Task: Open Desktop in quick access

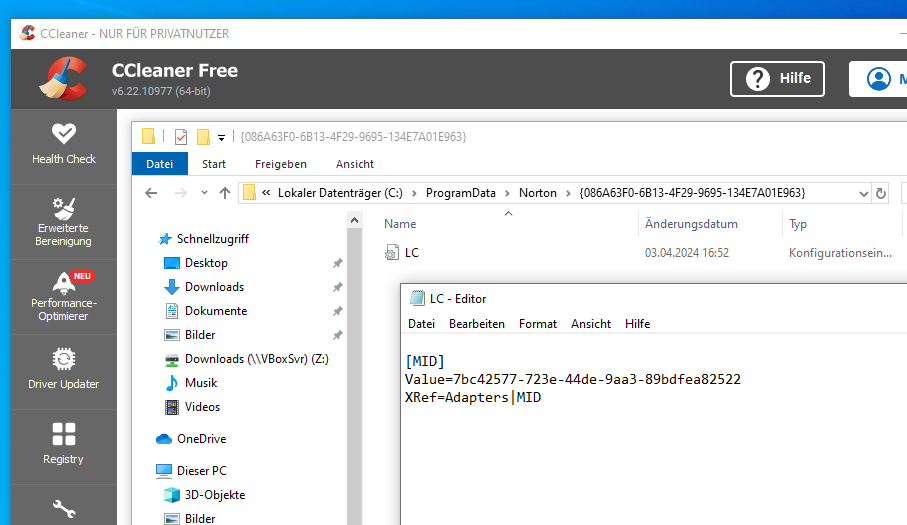Action: click(206, 263)
